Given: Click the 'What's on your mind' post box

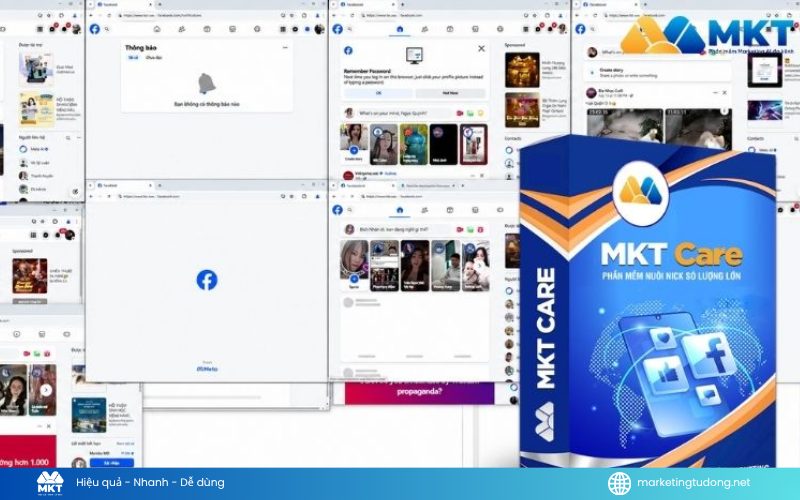Looking at the screenshot, I should coord(403,113).
